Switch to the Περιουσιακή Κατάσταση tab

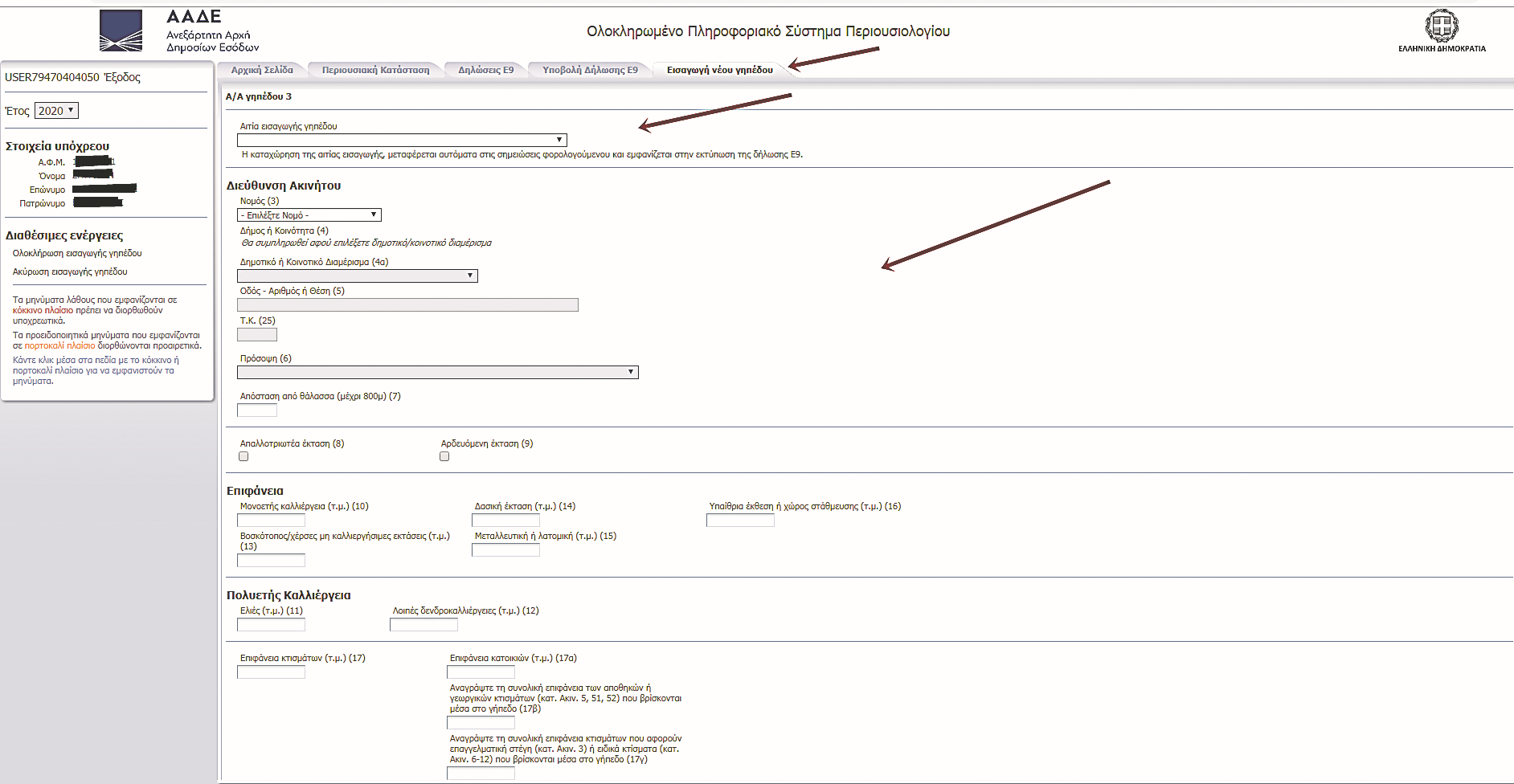(x=375, y=70)
